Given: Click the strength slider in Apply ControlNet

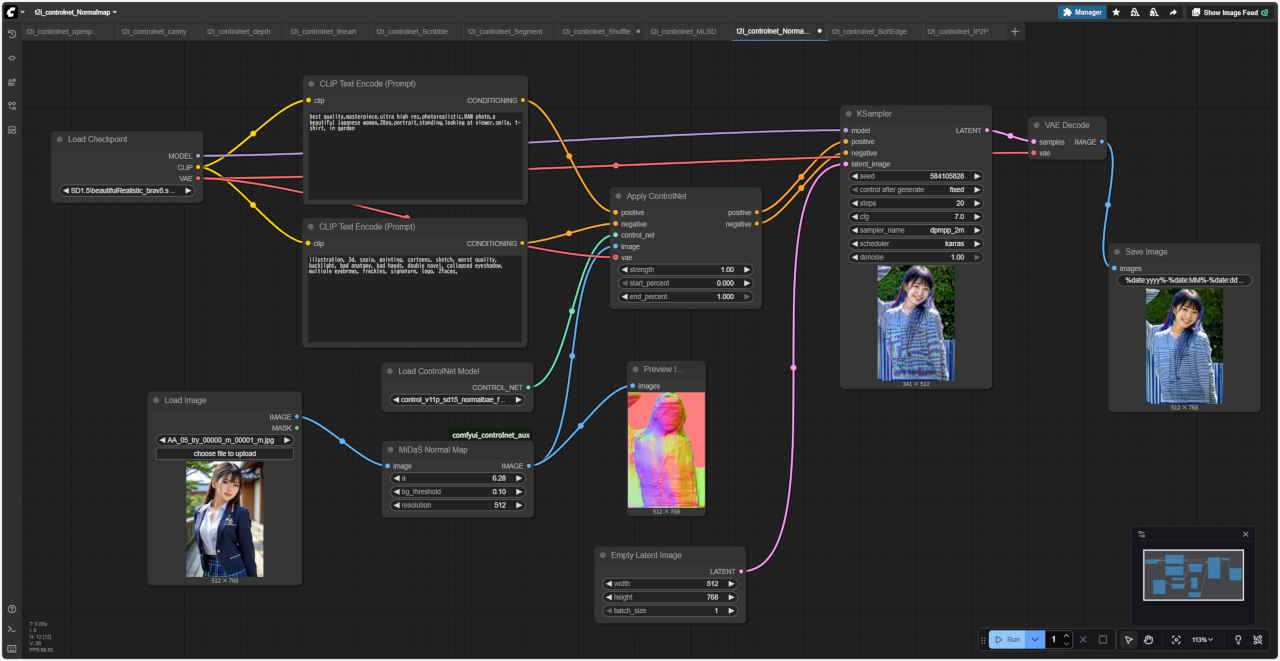Looking at the screenshot, I should (x=685, y=270).
